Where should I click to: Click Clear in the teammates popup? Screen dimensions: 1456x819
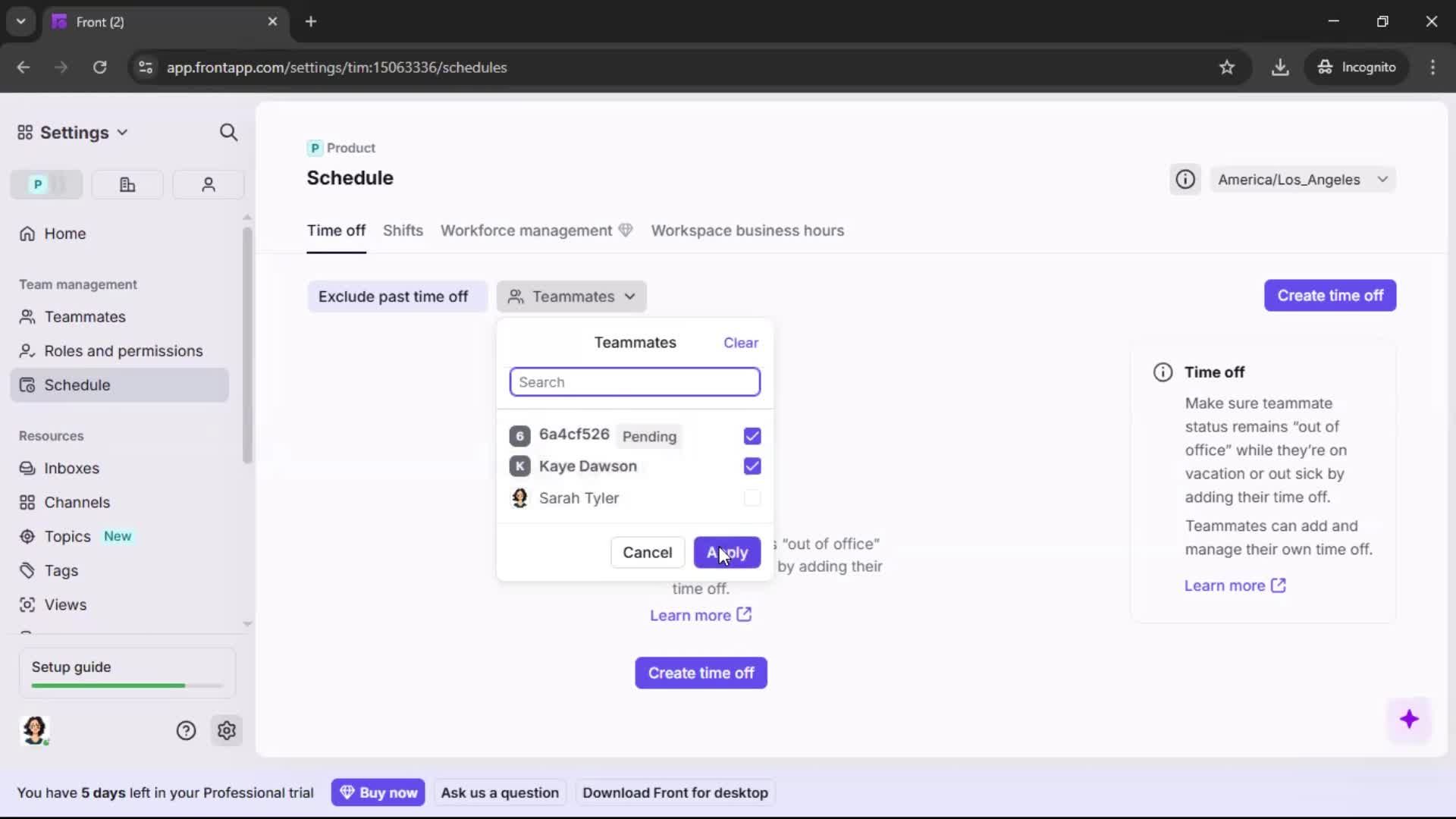741,343
